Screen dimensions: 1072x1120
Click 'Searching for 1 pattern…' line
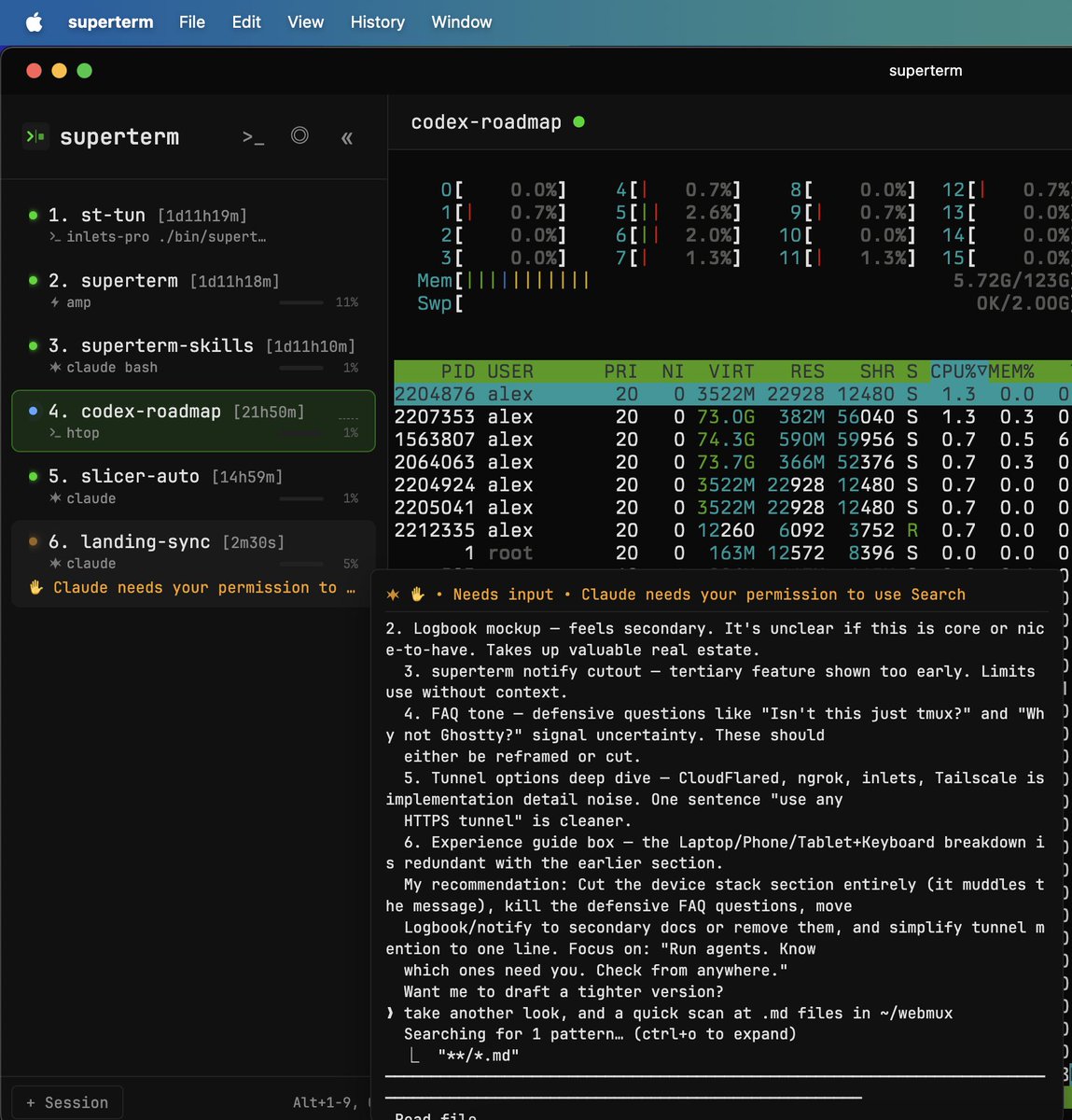[600, 1034]
